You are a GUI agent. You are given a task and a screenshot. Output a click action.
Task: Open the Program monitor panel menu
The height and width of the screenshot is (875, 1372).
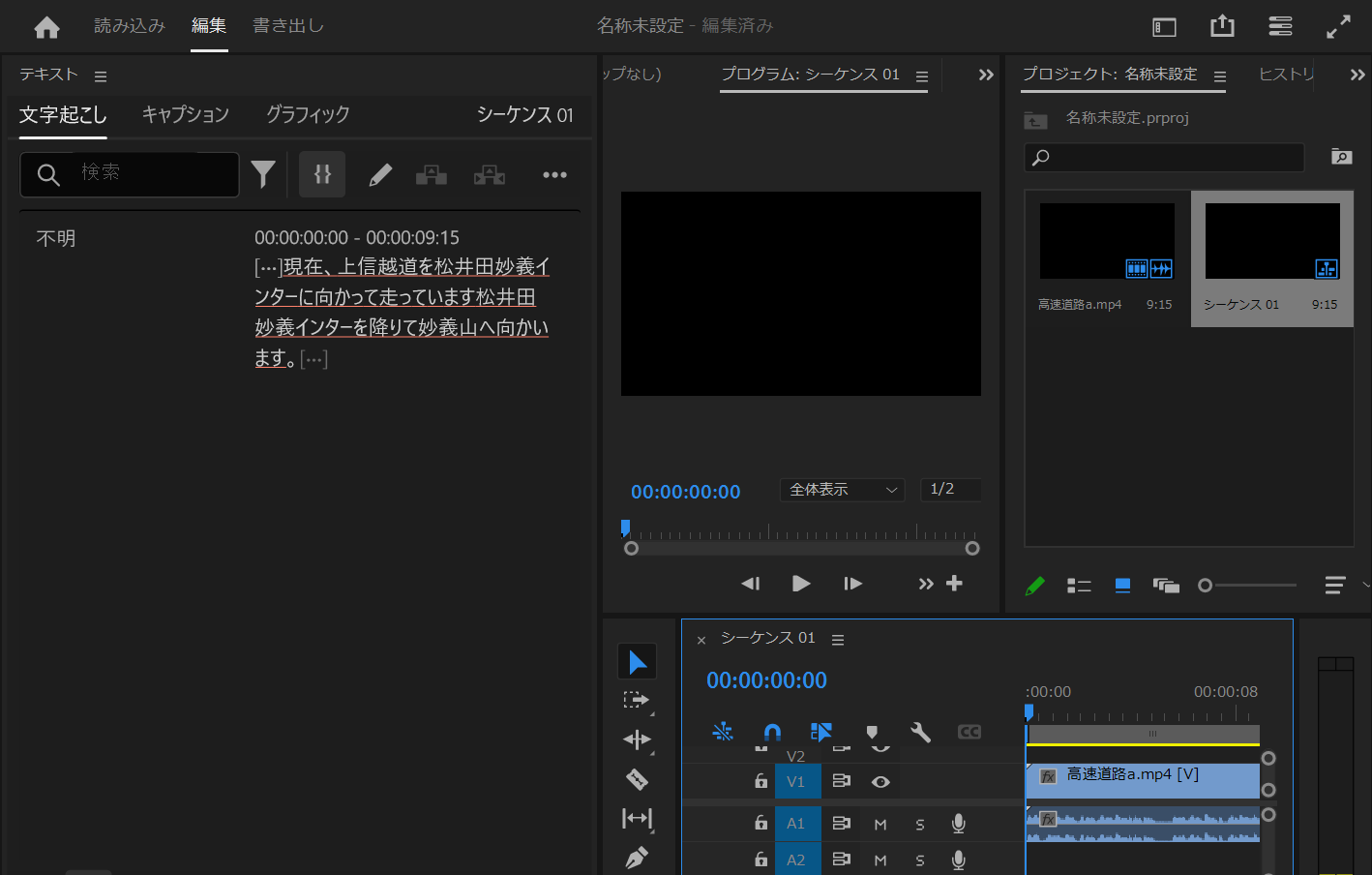[x=921, y=74]
